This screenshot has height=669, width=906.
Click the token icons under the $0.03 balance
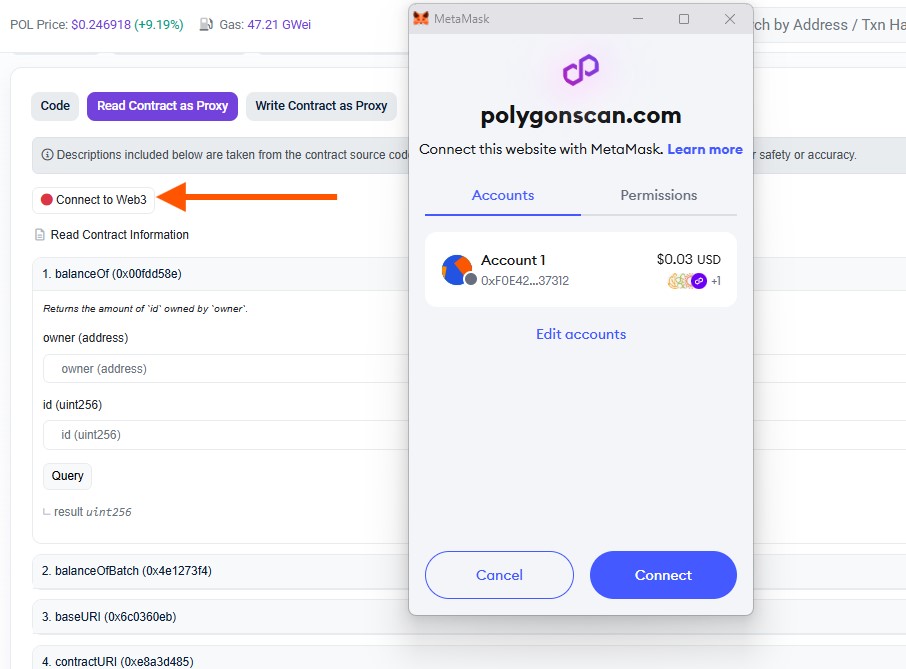click(x=687, y=281)
